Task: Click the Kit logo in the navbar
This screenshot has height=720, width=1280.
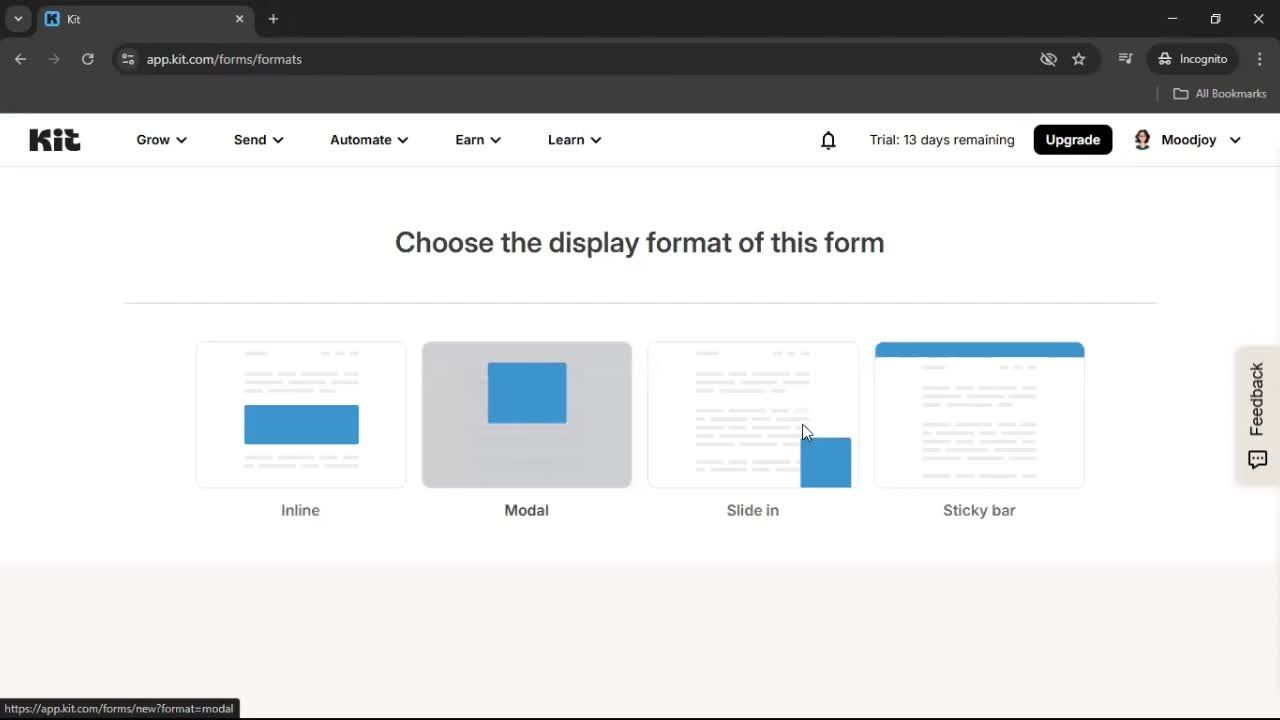Action: click(54, 140)
